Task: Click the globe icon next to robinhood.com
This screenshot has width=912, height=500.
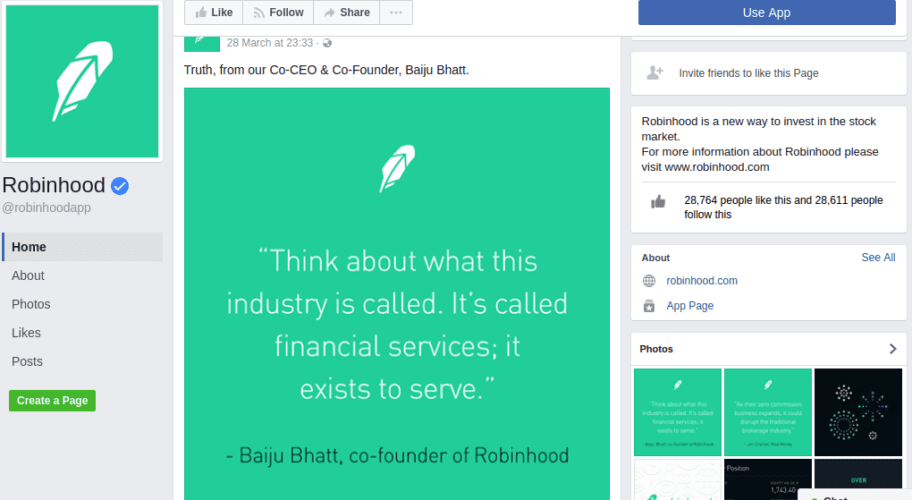Action: (x=649, y=281)
